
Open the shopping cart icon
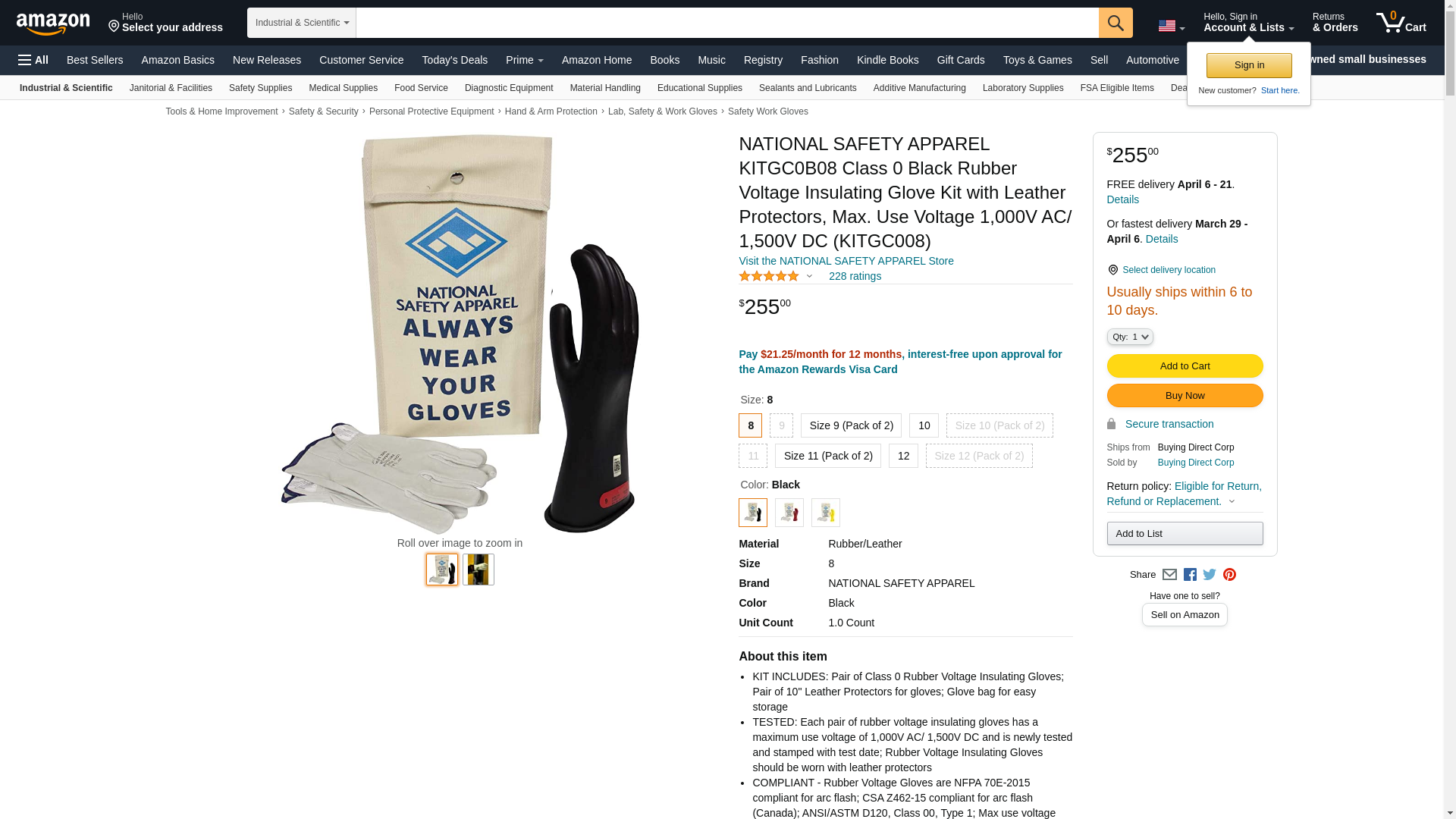[1401, 23]
